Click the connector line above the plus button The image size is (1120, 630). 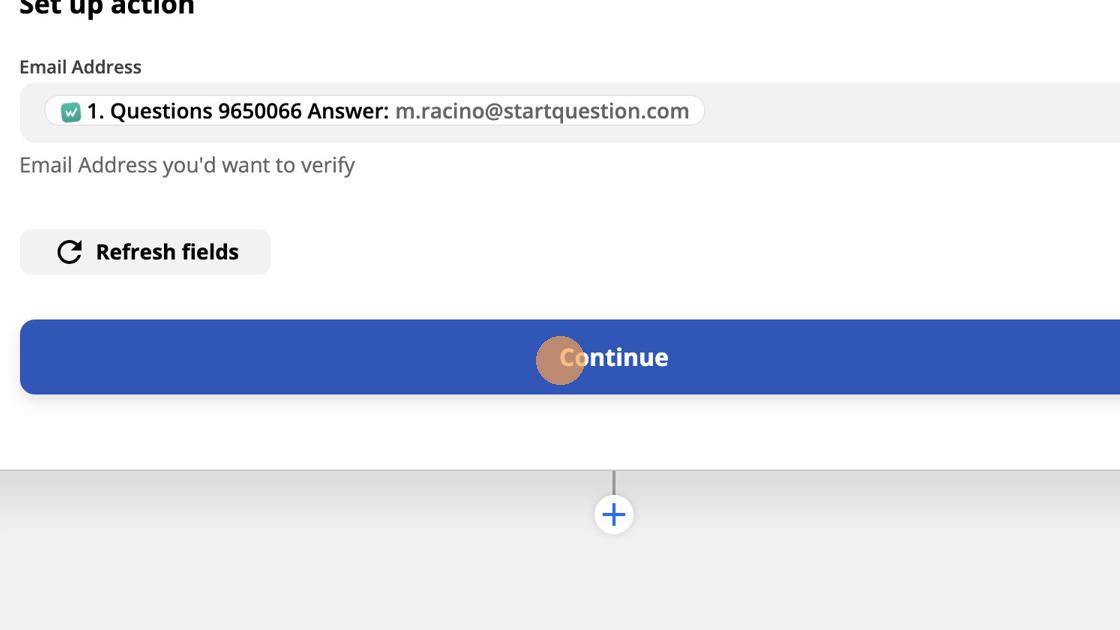(x=614, y=482)
